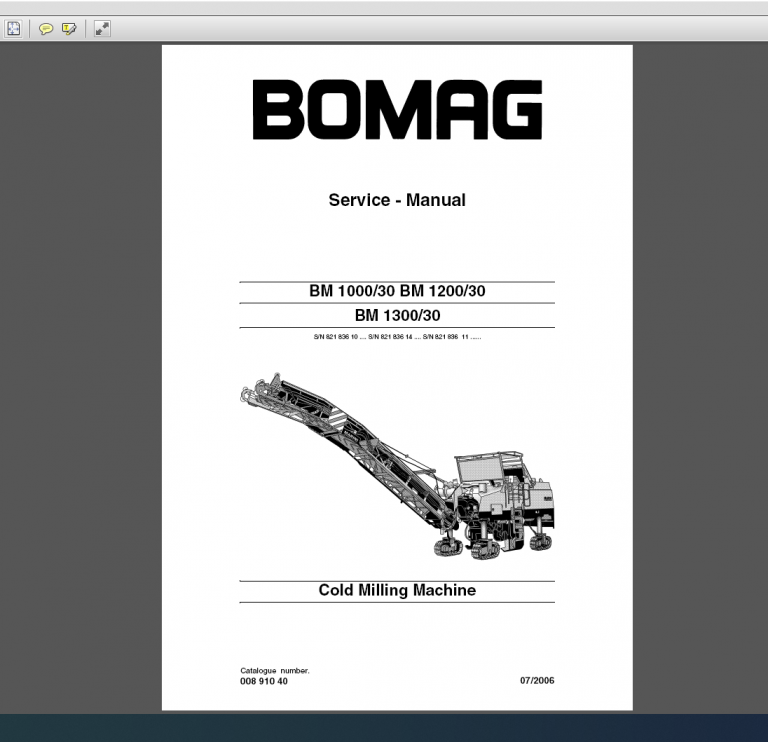Click the 'Cold Milling Machine' caption
The width and height of the screenshot is (768, 742).
pos(397,590)
